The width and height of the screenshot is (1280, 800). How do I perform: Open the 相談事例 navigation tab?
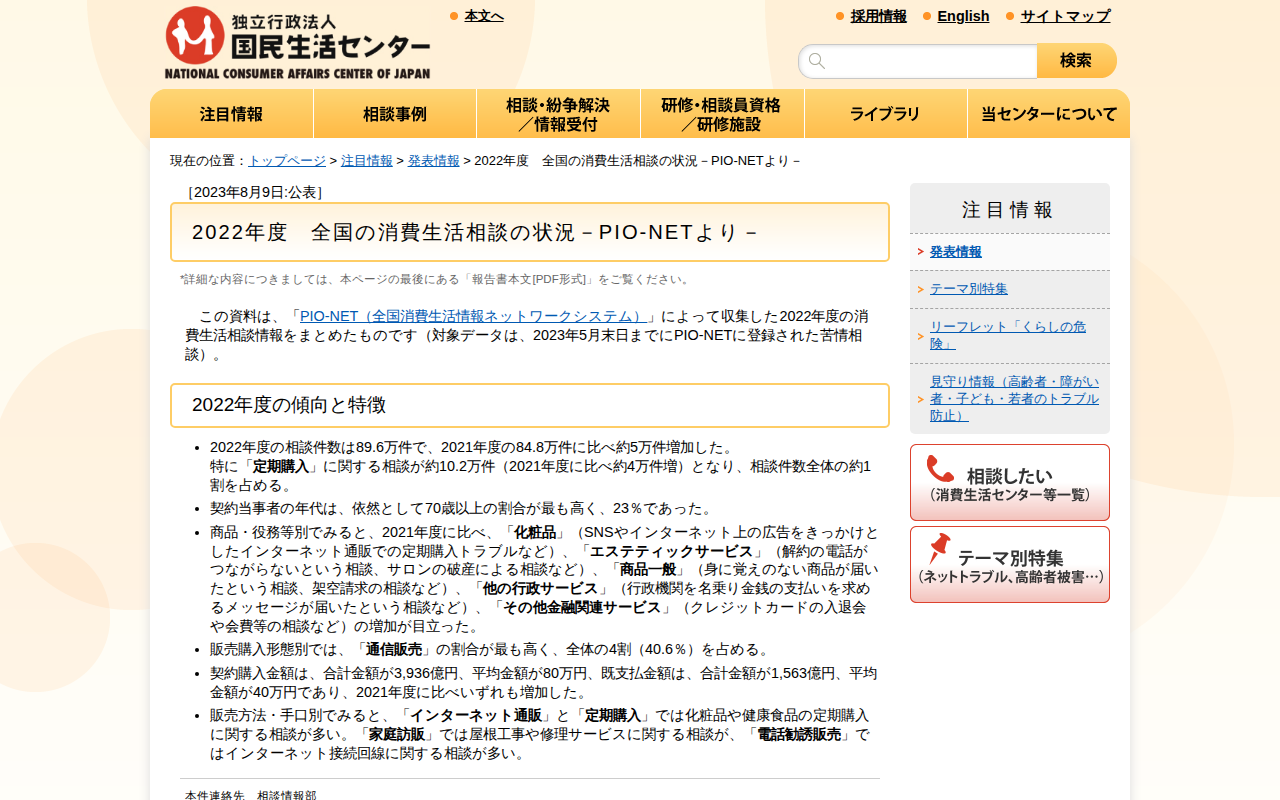tap(395, 114)
